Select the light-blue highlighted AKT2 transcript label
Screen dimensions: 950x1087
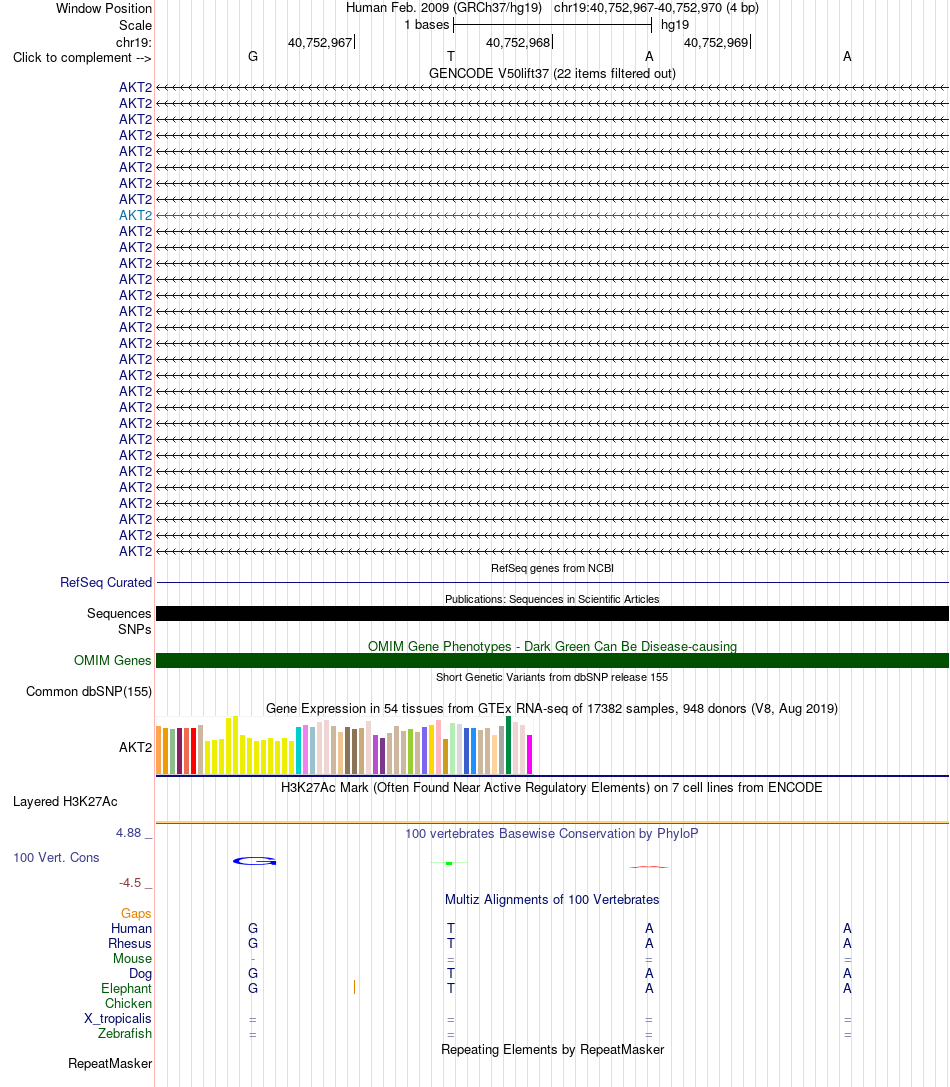click(135, 216)
